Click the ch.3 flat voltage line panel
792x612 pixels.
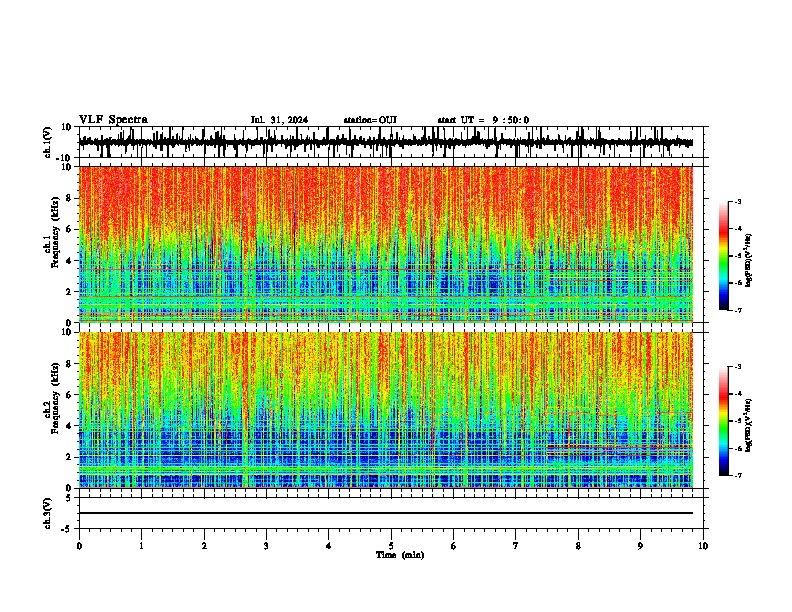(391, 513)
